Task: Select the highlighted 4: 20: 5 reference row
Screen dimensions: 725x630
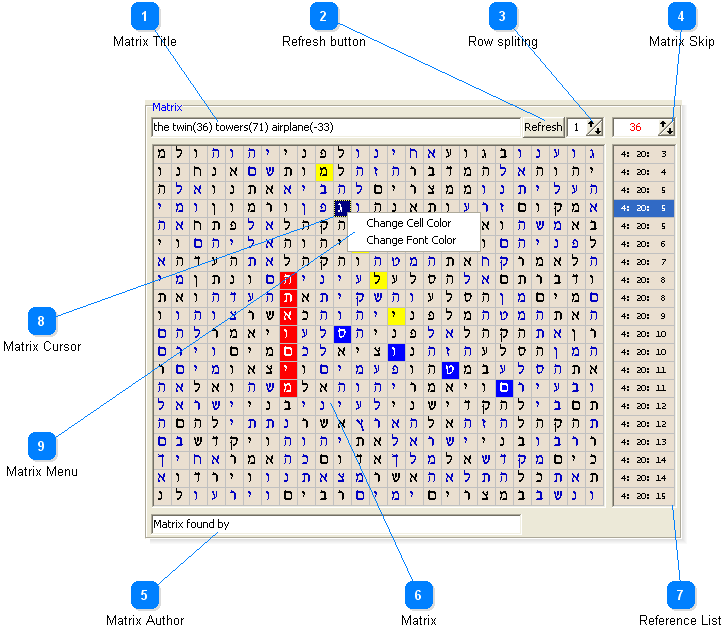Action: click(643, 208)
